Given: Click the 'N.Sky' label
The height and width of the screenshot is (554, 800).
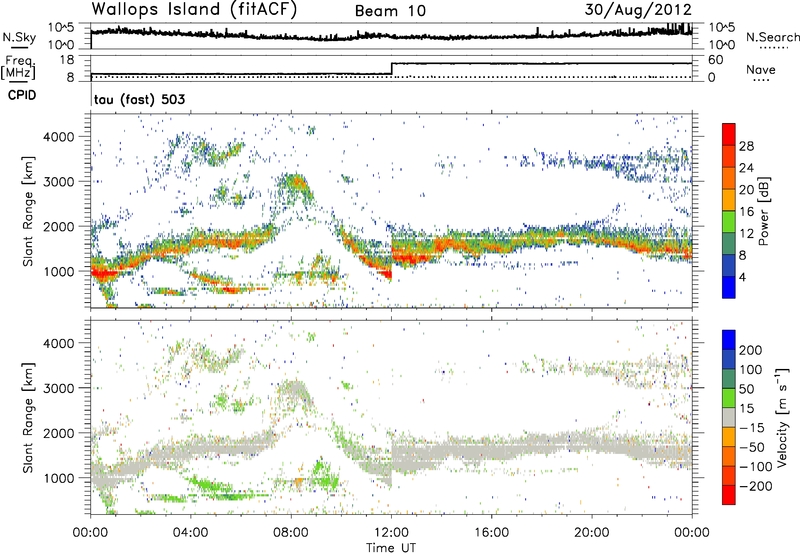Looking at the screenshot, I should coord(19,37).
